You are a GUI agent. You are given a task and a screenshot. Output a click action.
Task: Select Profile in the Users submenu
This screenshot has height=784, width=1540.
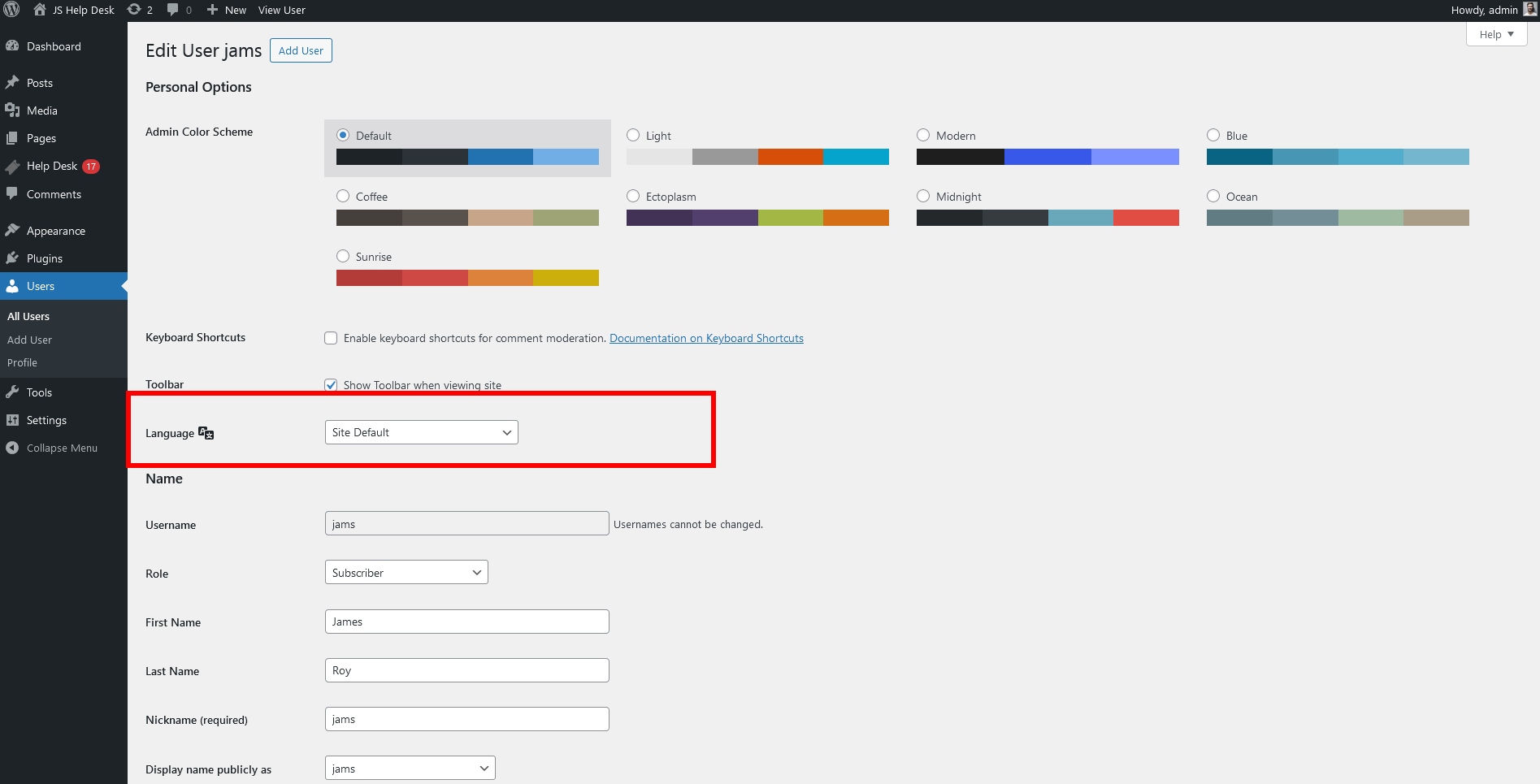pos(22,362)
